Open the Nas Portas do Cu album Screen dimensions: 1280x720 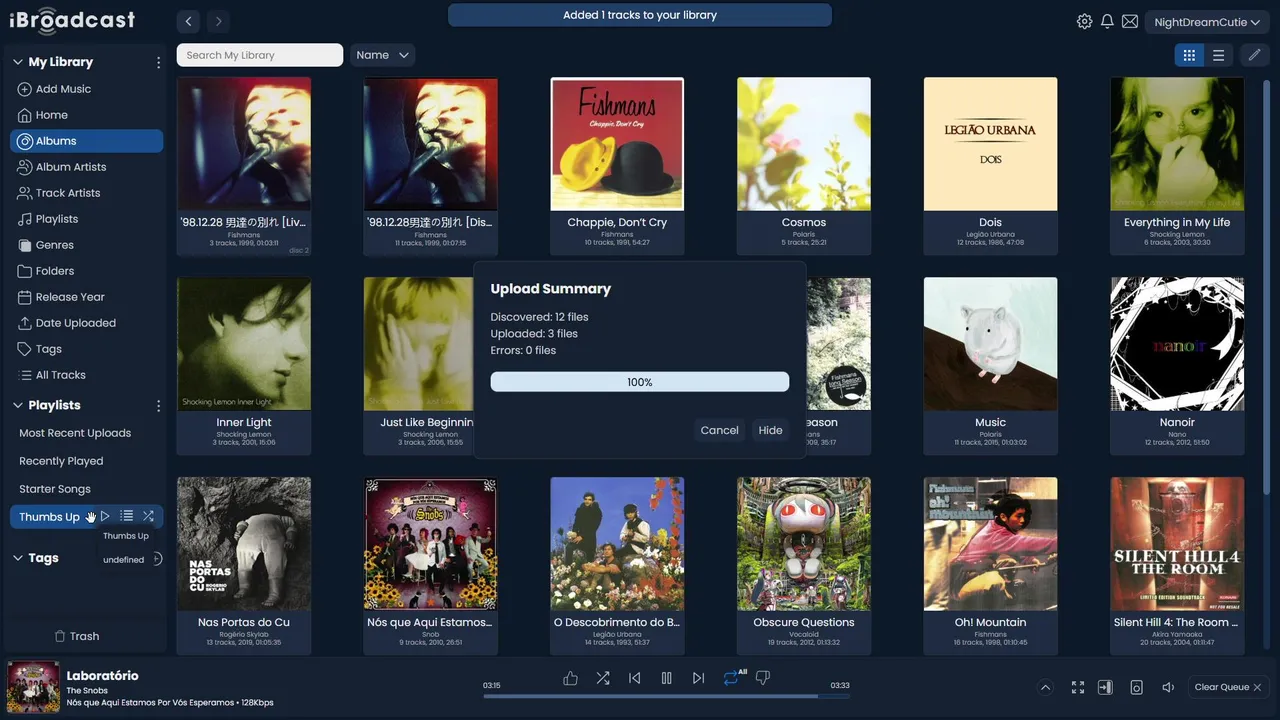(244, 544)
